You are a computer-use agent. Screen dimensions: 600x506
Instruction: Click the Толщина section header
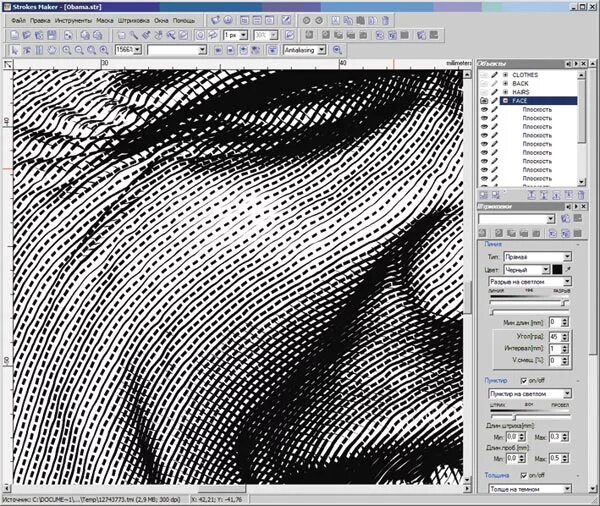coord(497,475)
